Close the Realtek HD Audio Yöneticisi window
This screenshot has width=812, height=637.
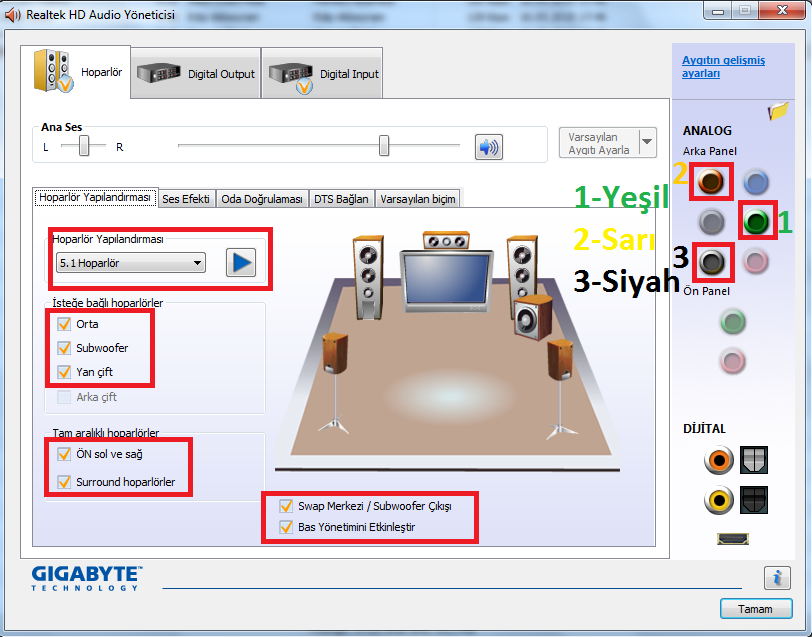click(782, 11)
